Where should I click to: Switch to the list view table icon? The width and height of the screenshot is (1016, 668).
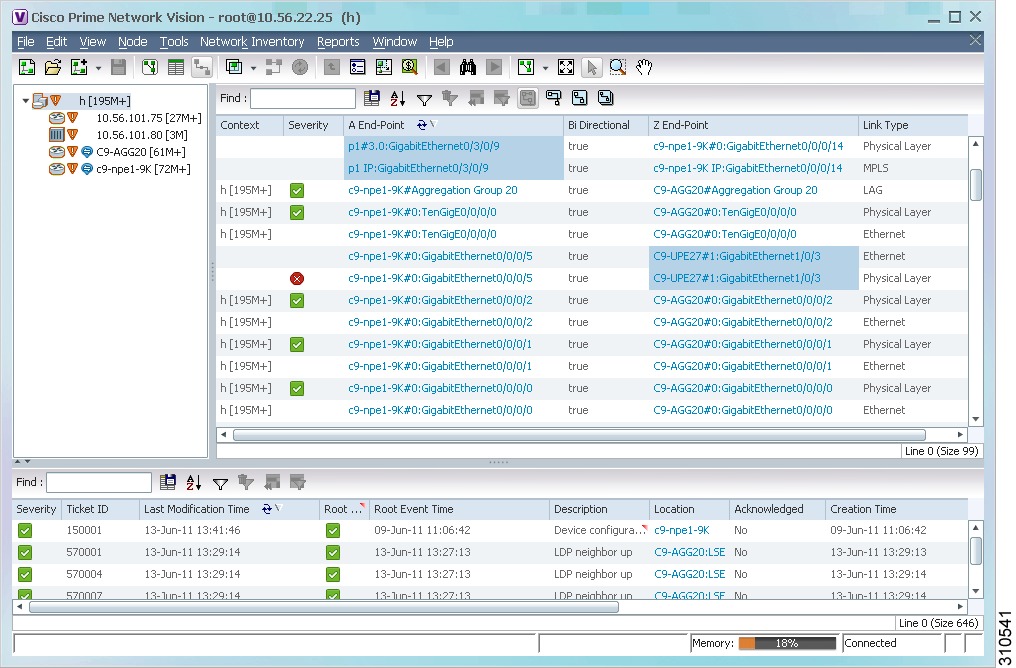pyautogui.click(x=176, y=67)
